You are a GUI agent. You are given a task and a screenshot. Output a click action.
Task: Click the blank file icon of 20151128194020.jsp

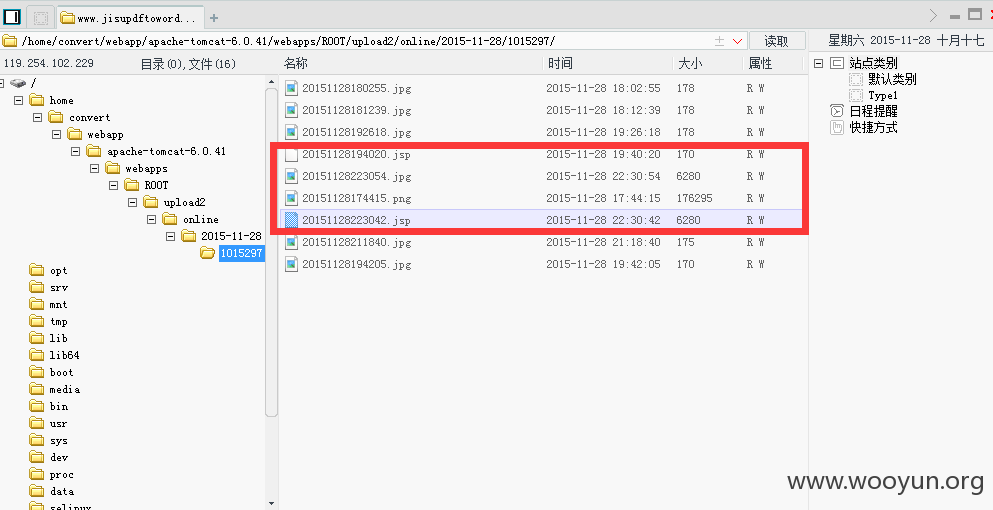(291, 154)
